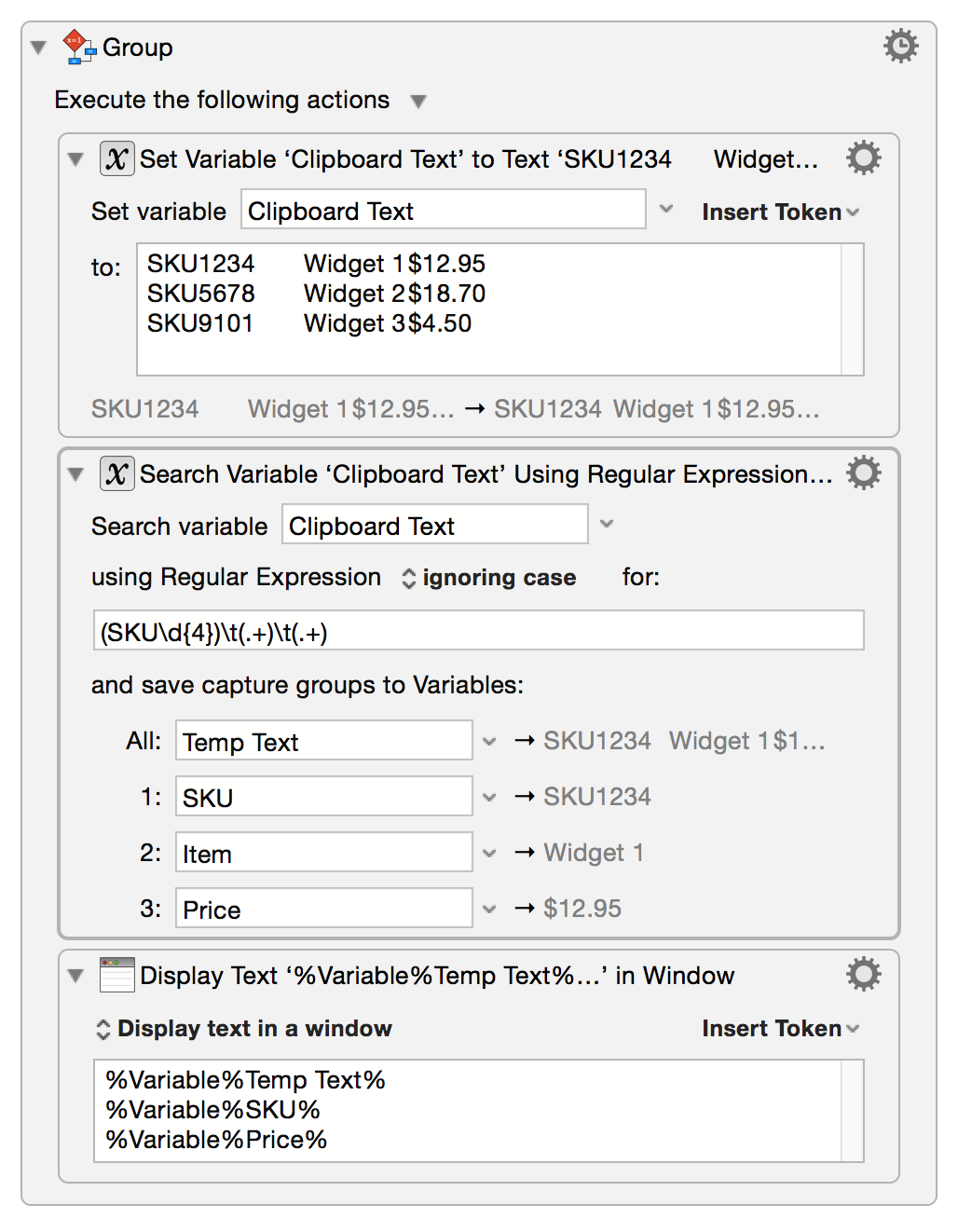
Task: Click the Display Text window icon
Action: coord(116,975)
